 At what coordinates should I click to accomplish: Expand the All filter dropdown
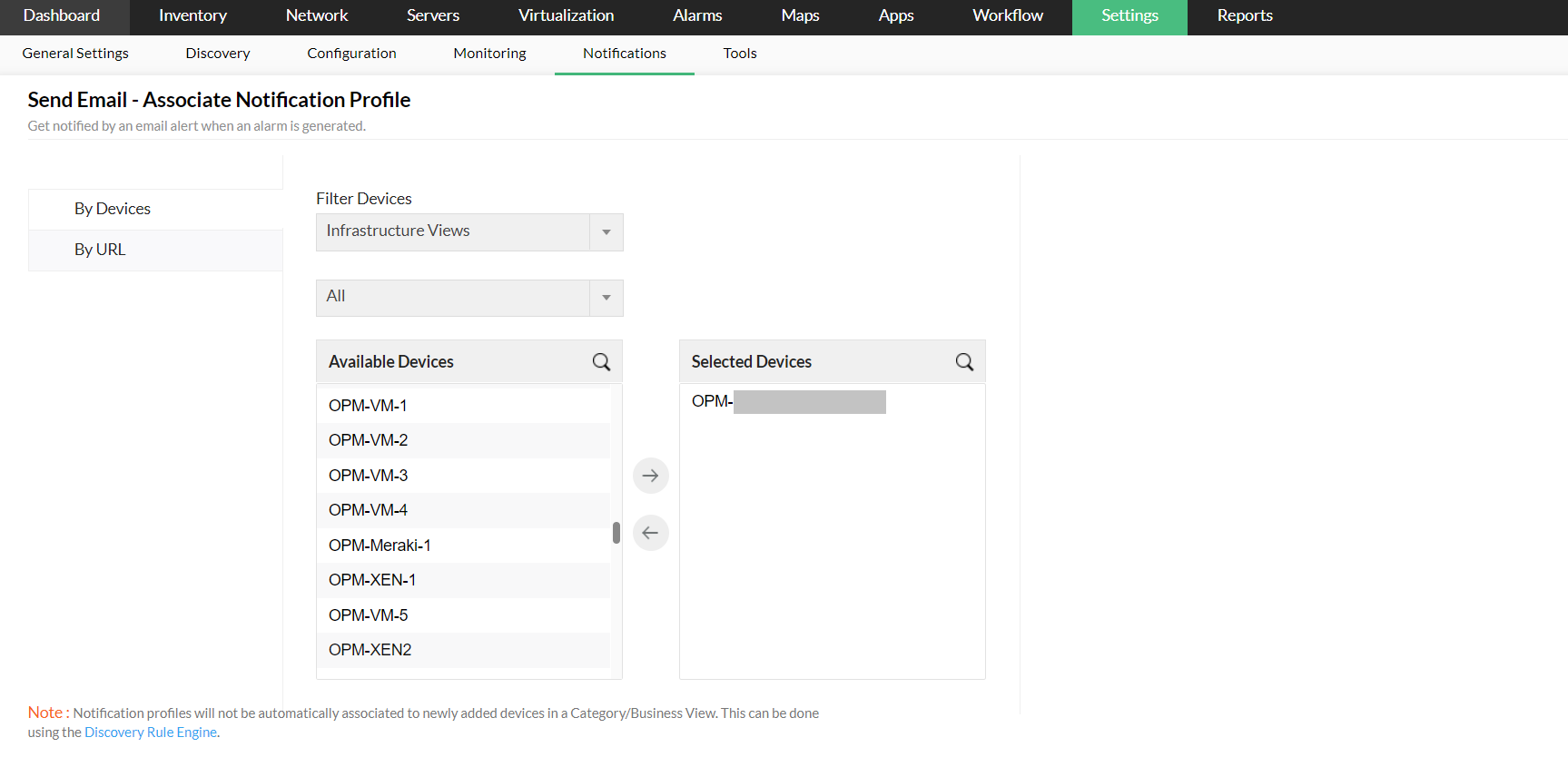tap(469, 298)
